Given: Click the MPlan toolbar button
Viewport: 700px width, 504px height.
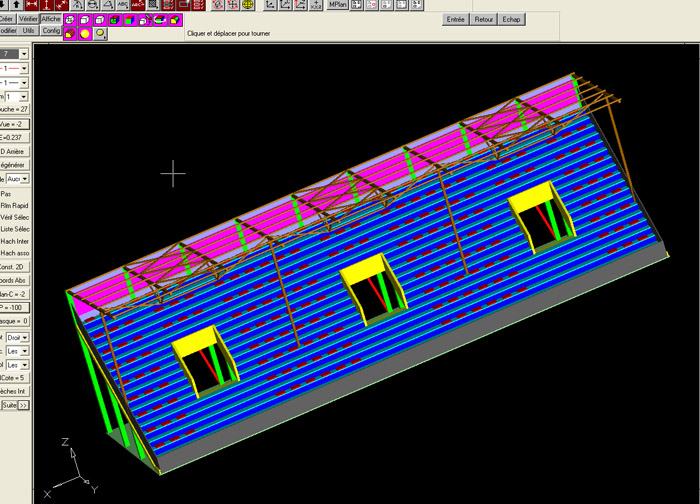Looking at the screenshot, I should pyautogui.click(x=339, y=5).
